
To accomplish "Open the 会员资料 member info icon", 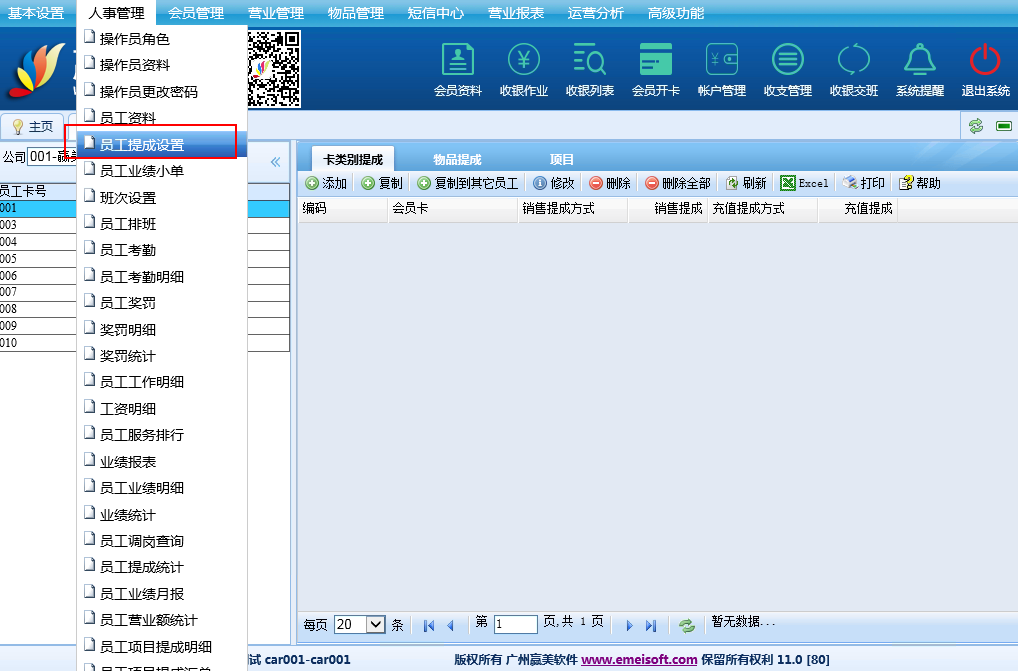I will click(x=457, y=61).
